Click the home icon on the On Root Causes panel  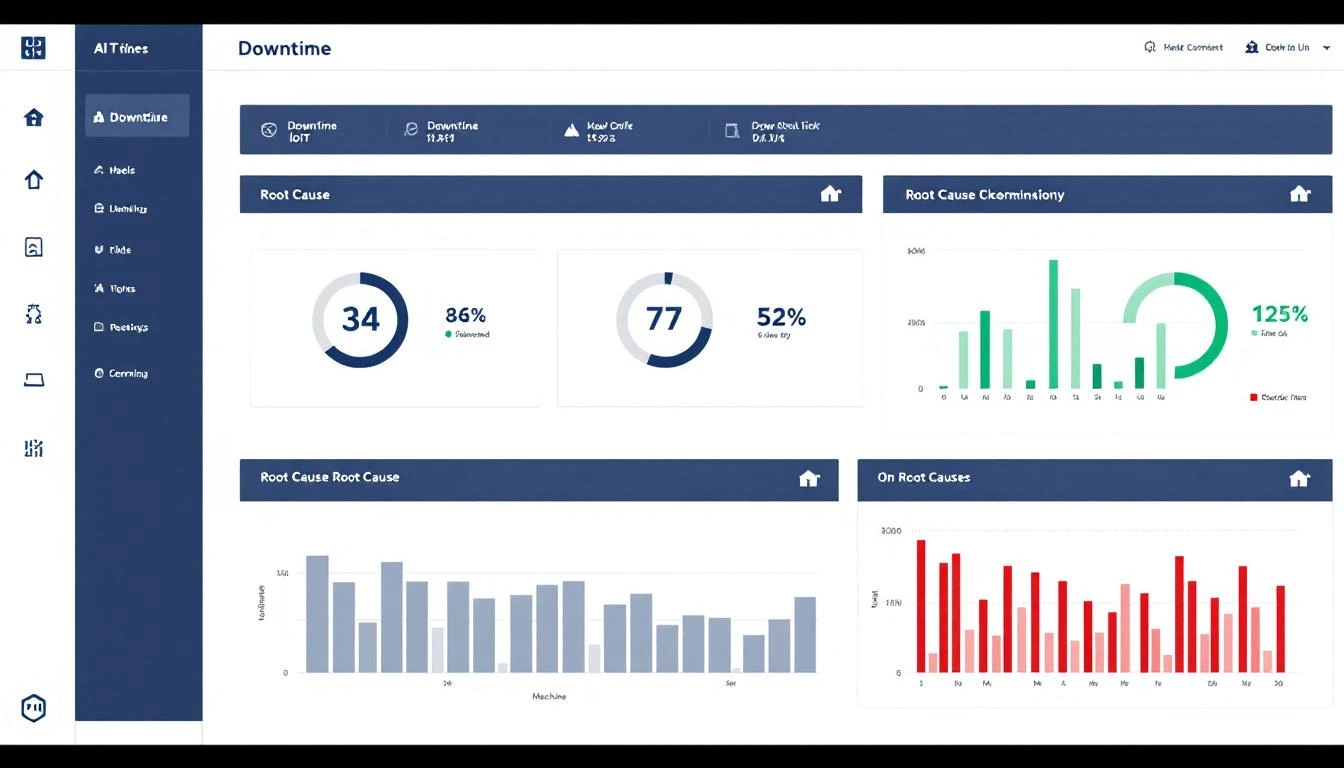(x=1299, y=478)
